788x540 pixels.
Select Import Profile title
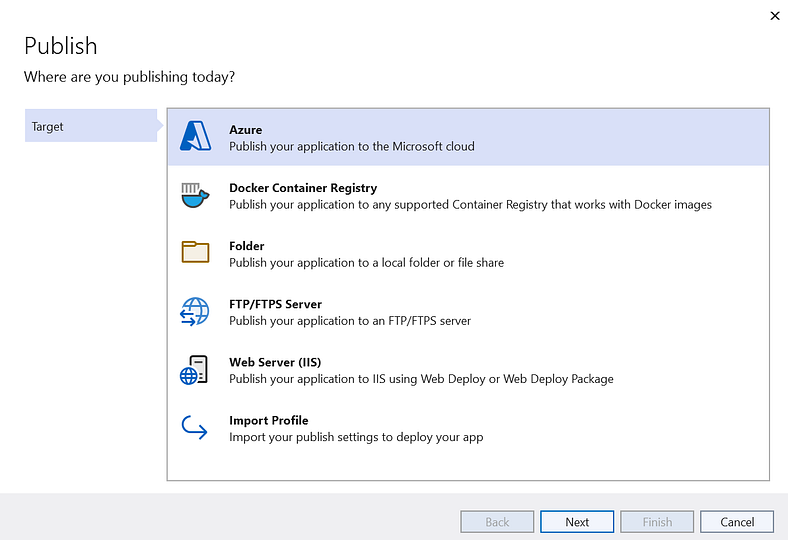(x=268, y=420)
